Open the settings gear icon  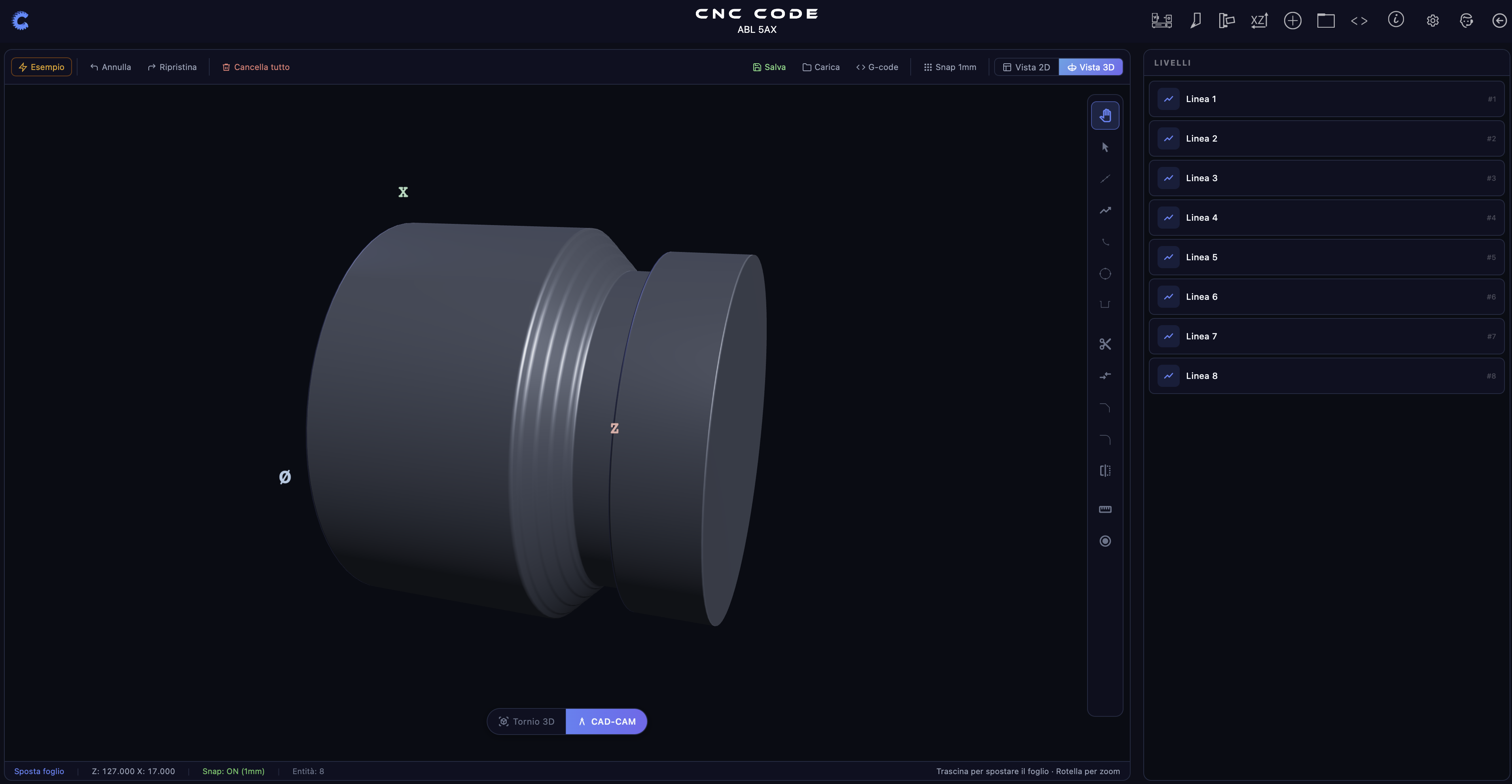pyautogui.click(x=1433, y=21)
